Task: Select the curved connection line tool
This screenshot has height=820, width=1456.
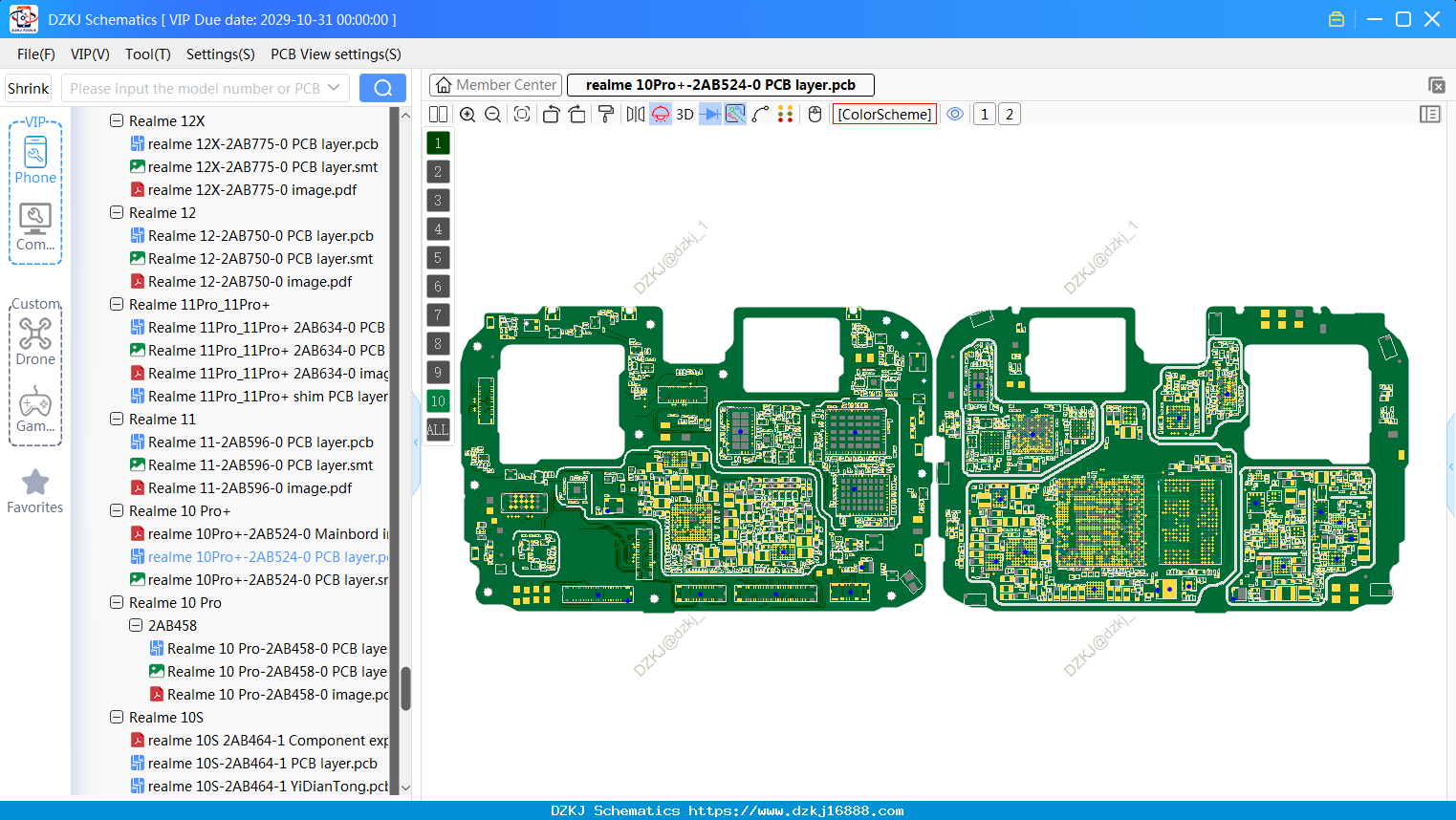Action: (x=761, y=115)
